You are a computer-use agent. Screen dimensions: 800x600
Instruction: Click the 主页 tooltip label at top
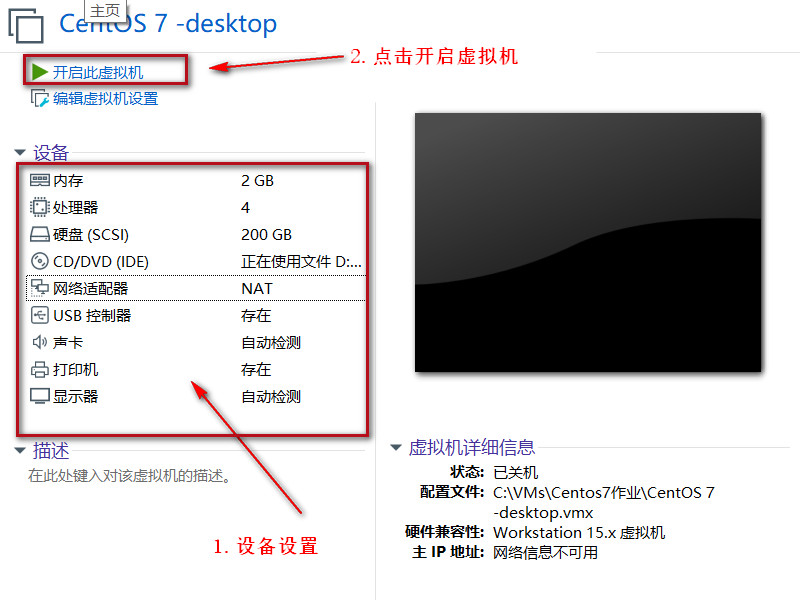pos(105,10)
